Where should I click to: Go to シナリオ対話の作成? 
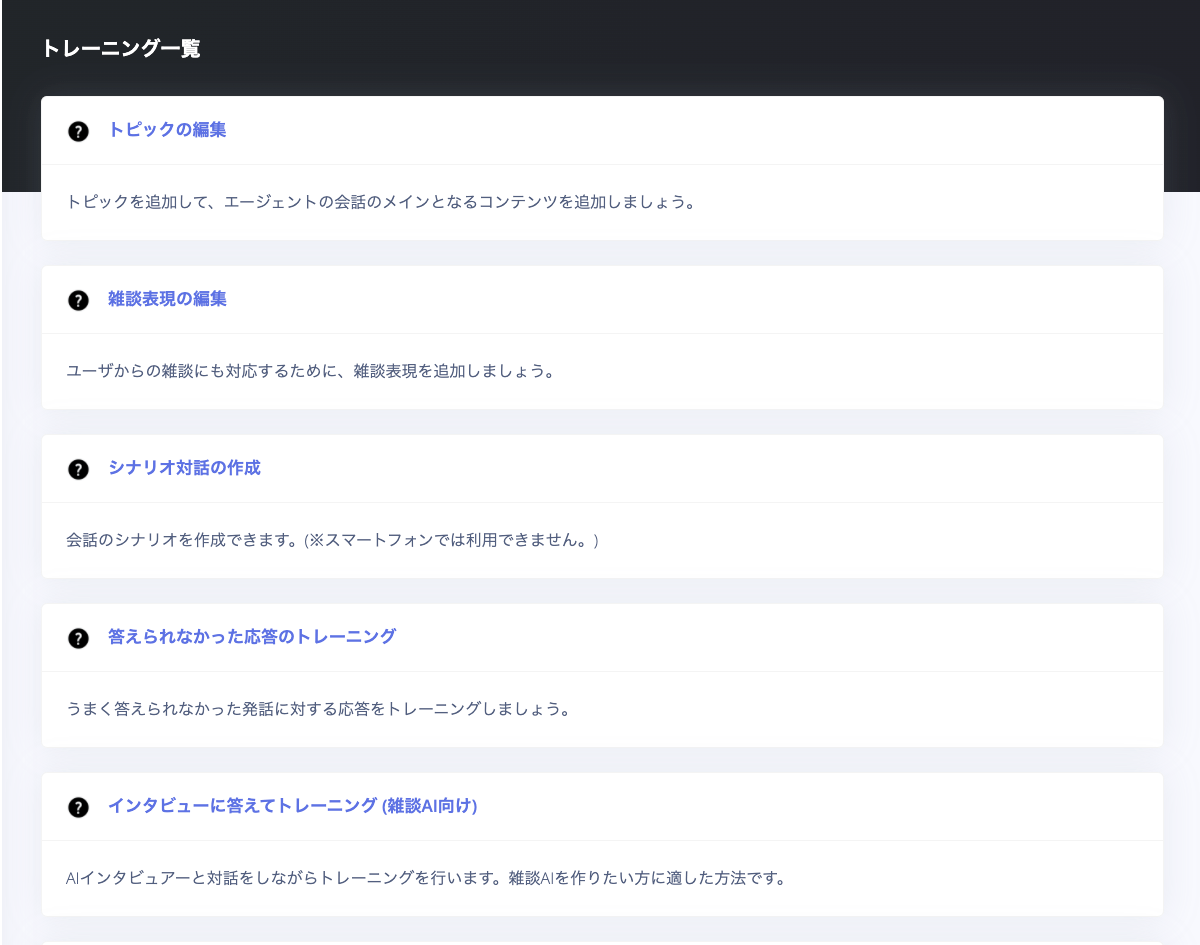coord(184,468)
